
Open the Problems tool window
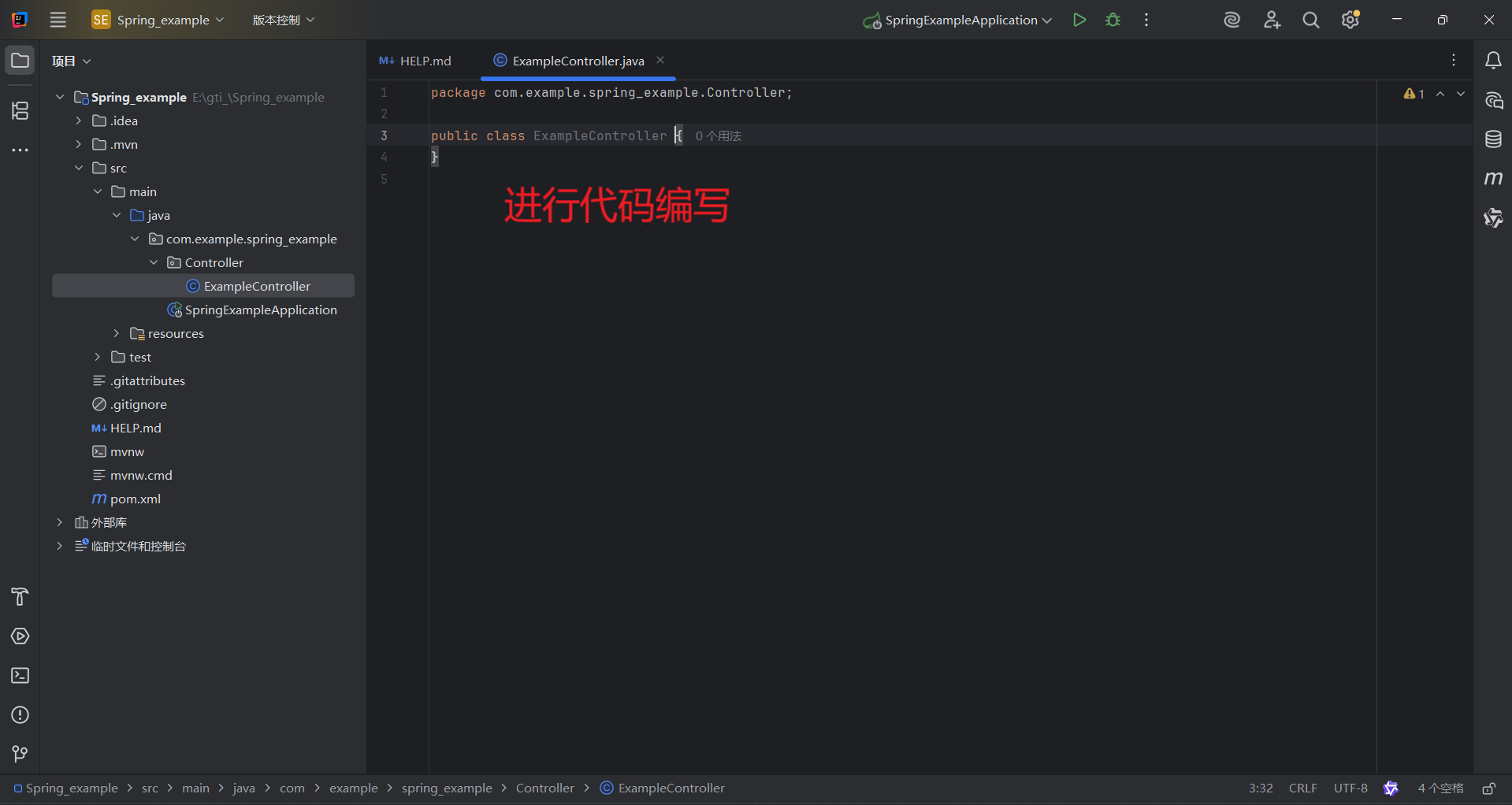pyautogui.click(x=20, y=715)
